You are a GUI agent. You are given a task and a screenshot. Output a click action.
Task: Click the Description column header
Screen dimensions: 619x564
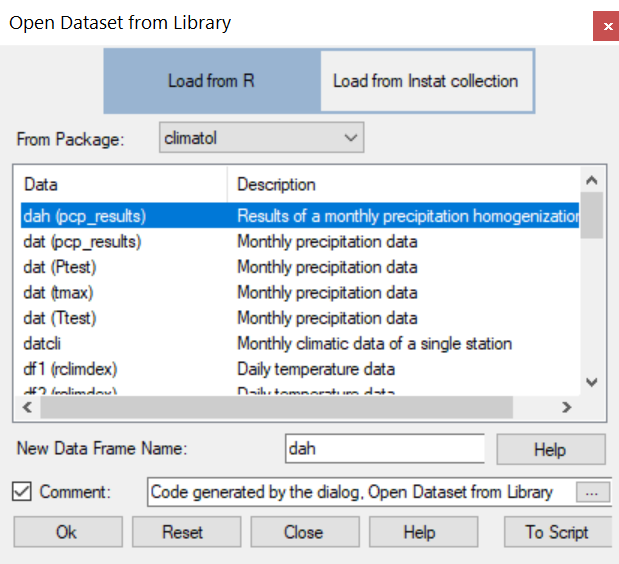[x=403, y=185]
